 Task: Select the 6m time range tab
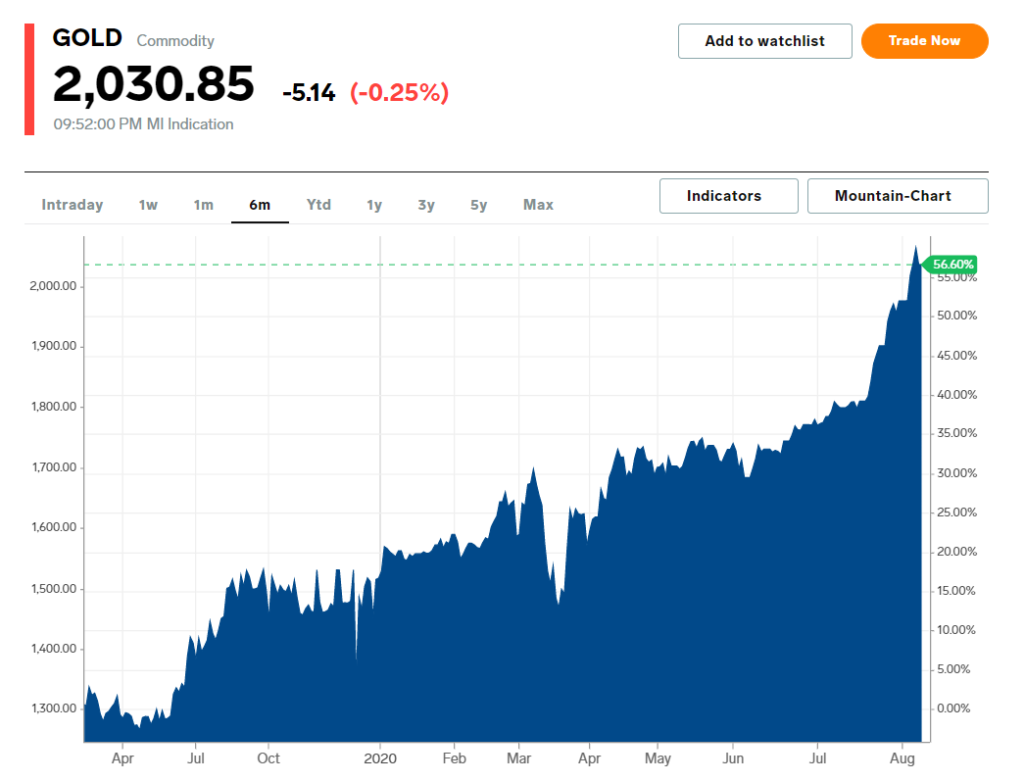tap(260, 205)
